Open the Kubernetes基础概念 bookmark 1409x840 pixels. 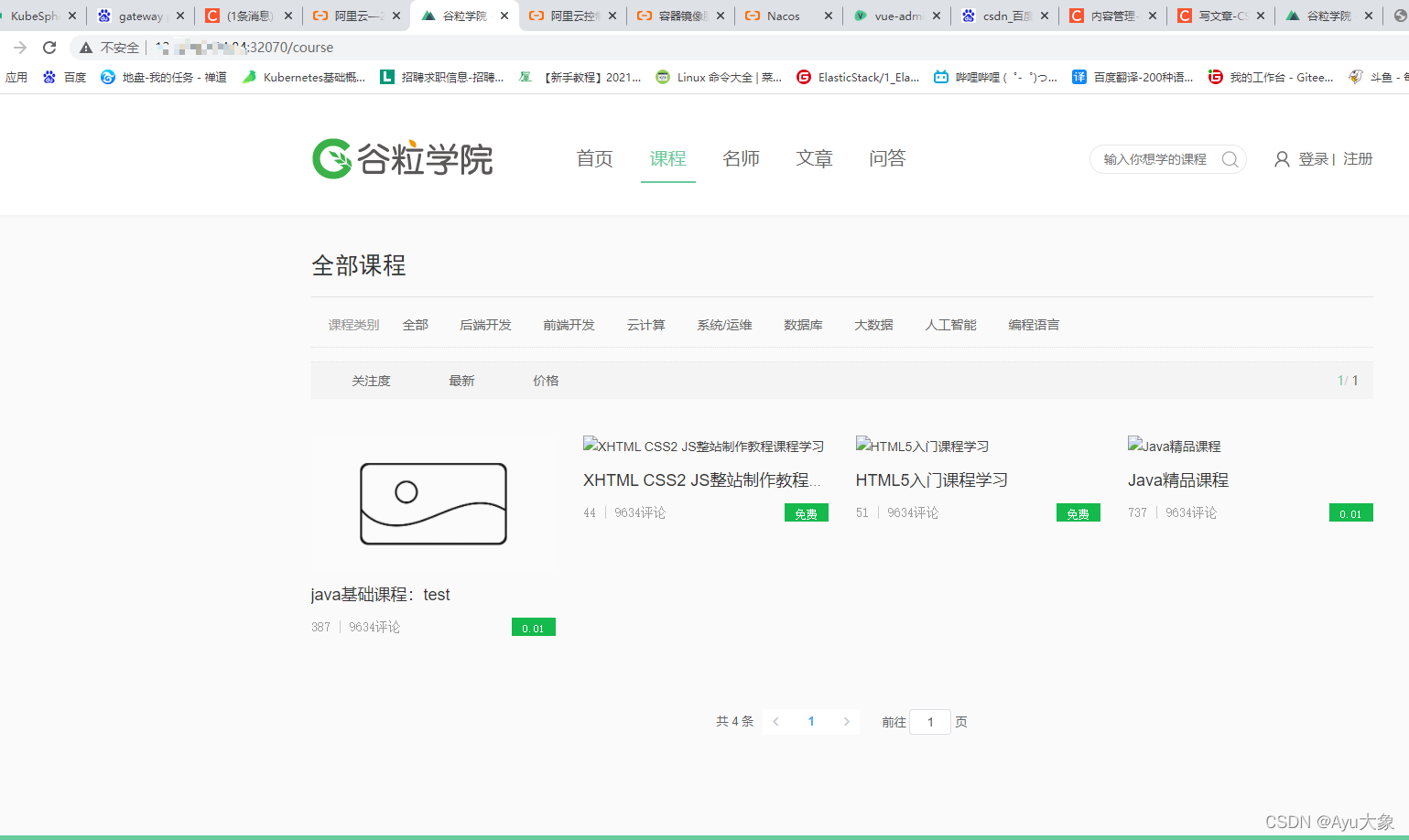(304, 78)
